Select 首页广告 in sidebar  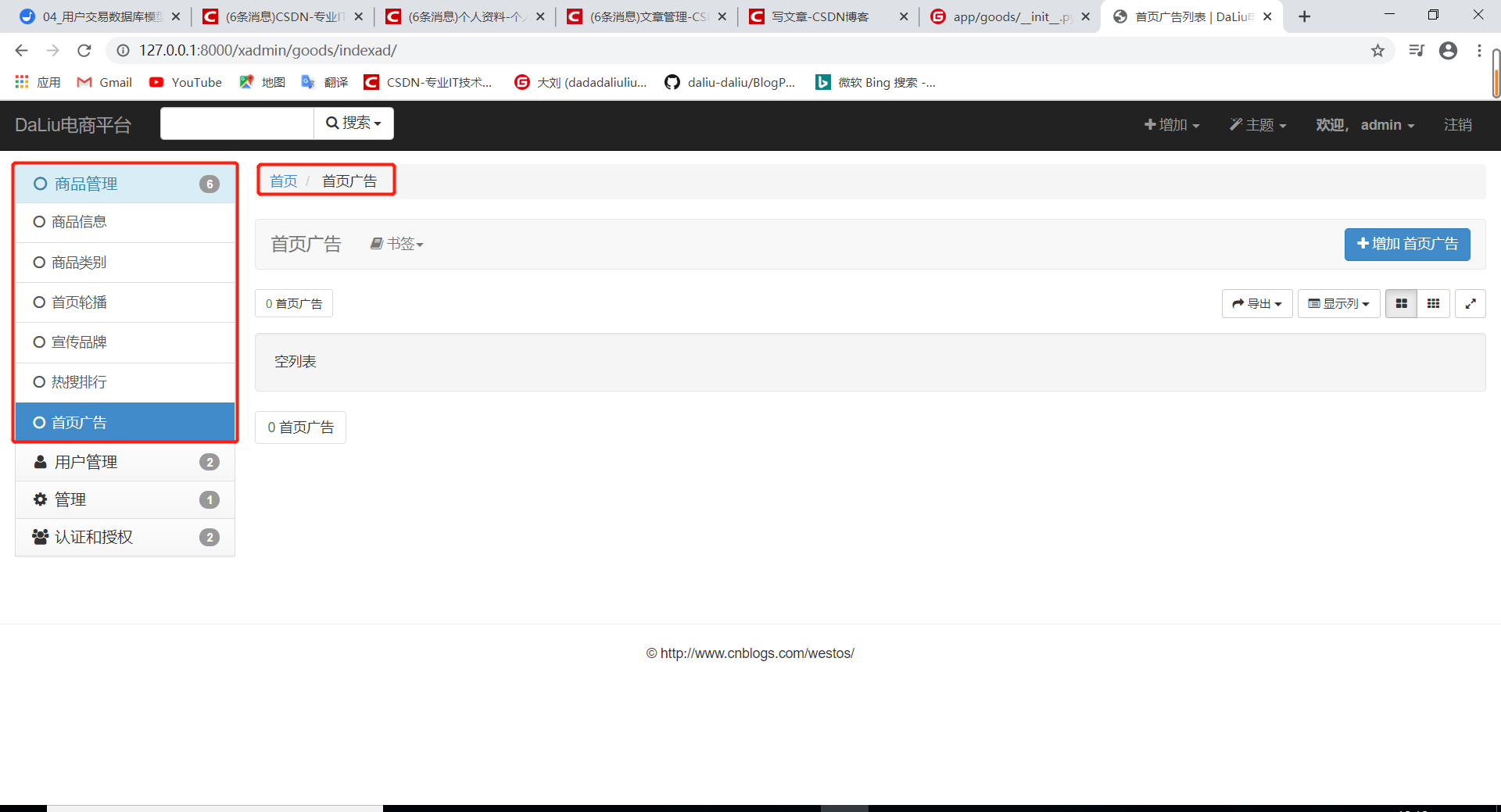click(x=125, y=422)
